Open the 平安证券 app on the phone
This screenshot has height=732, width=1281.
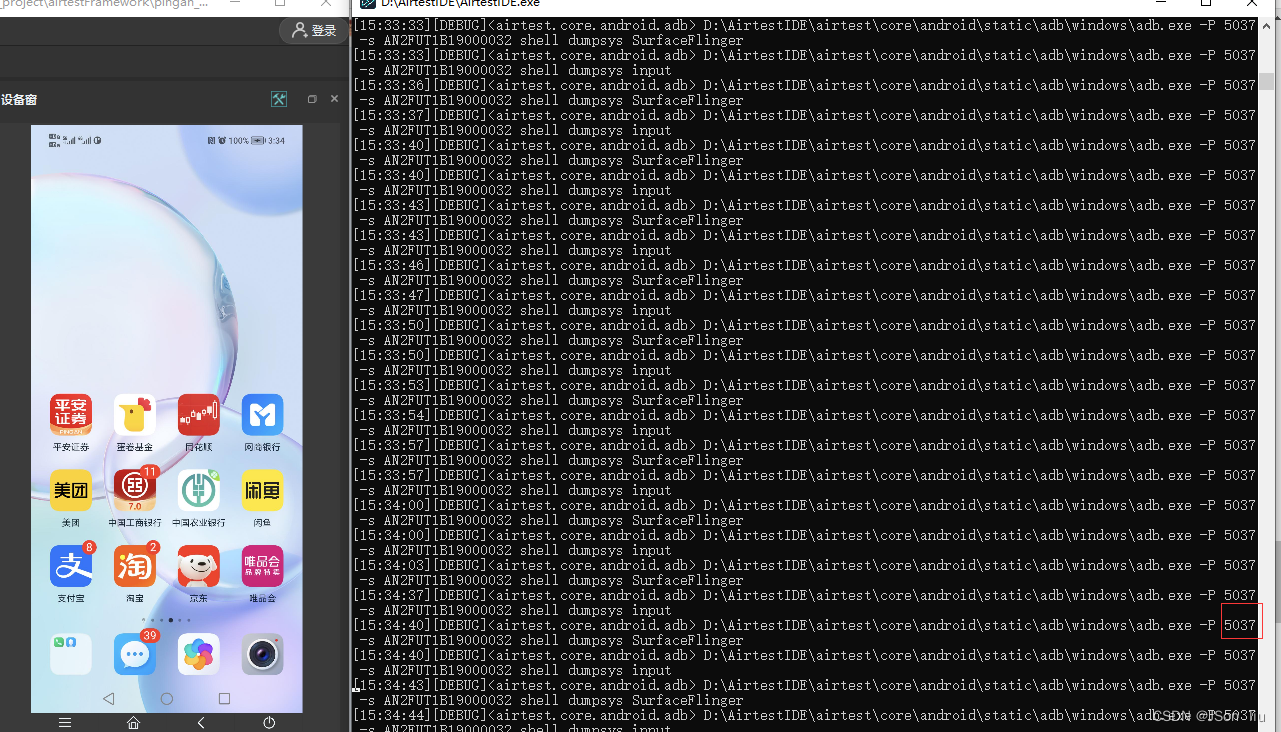[x=71, y=415]
